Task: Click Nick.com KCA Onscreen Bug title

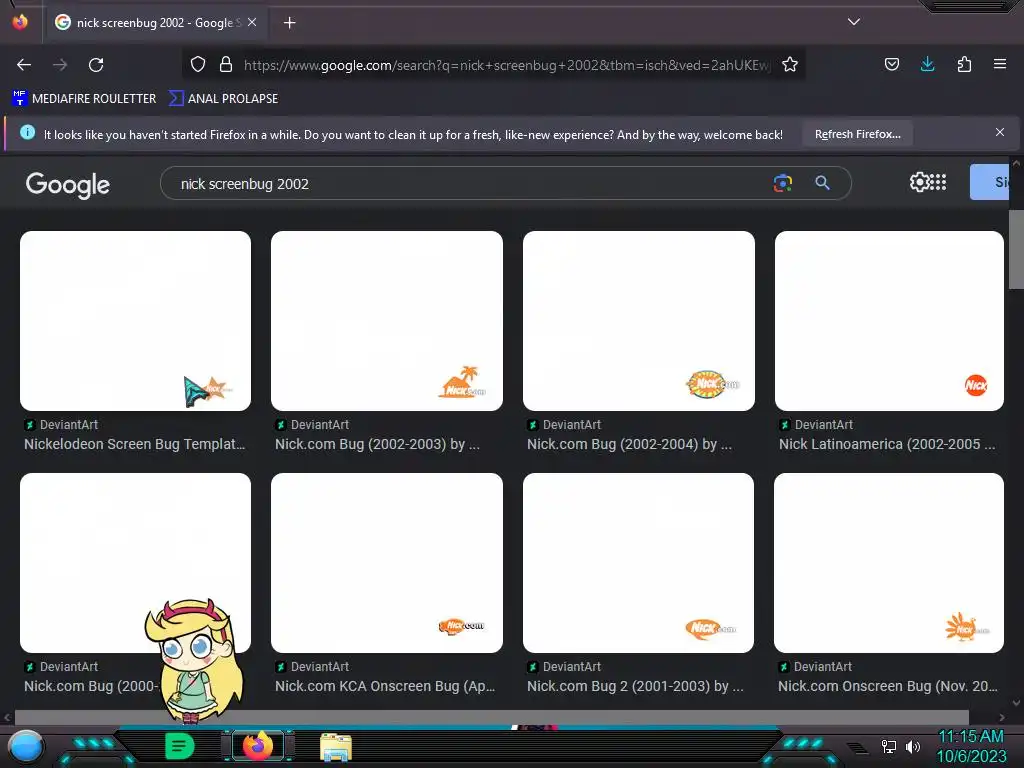Action: pos(385,686)
